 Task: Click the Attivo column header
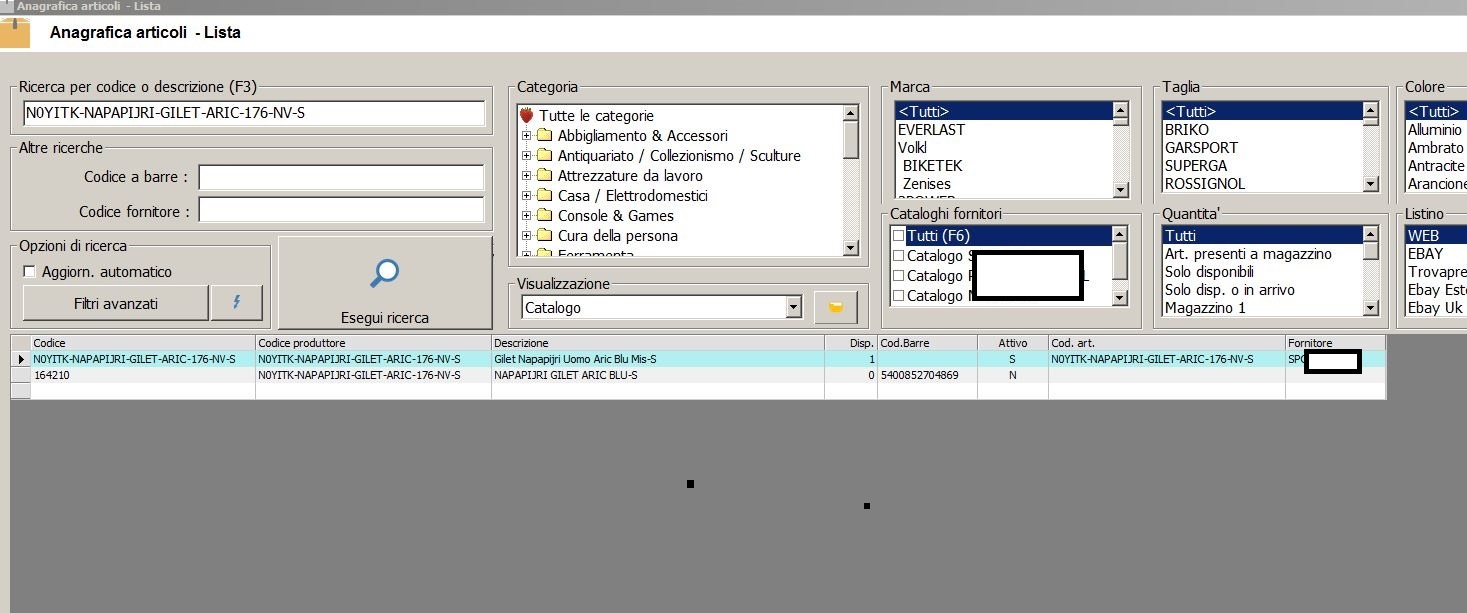(1013, 343)
